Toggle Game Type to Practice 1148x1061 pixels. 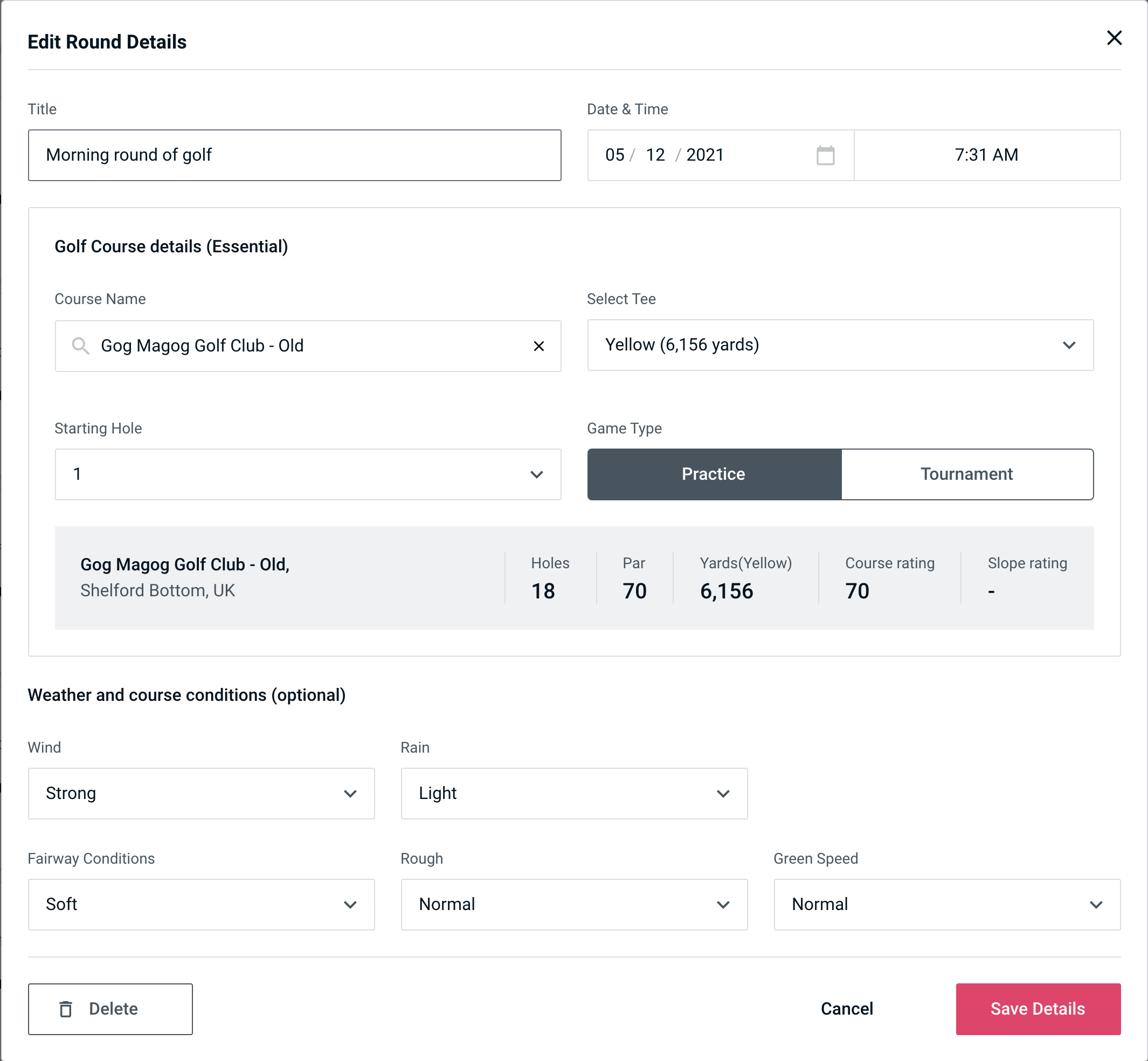(713, 474)
